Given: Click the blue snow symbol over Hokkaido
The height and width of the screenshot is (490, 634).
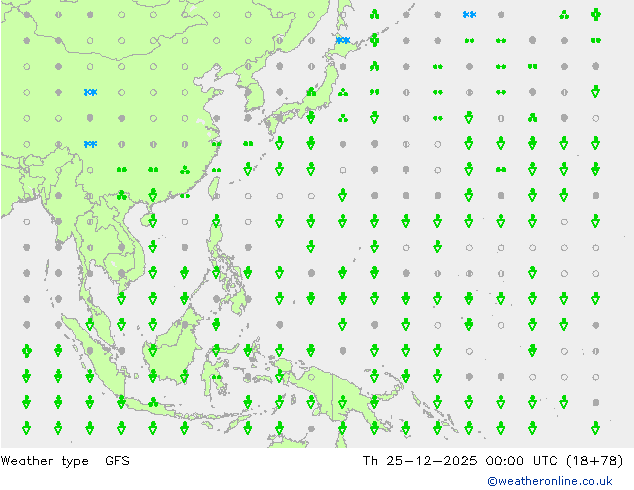Looking at the screenshot, I should [343, 40].
